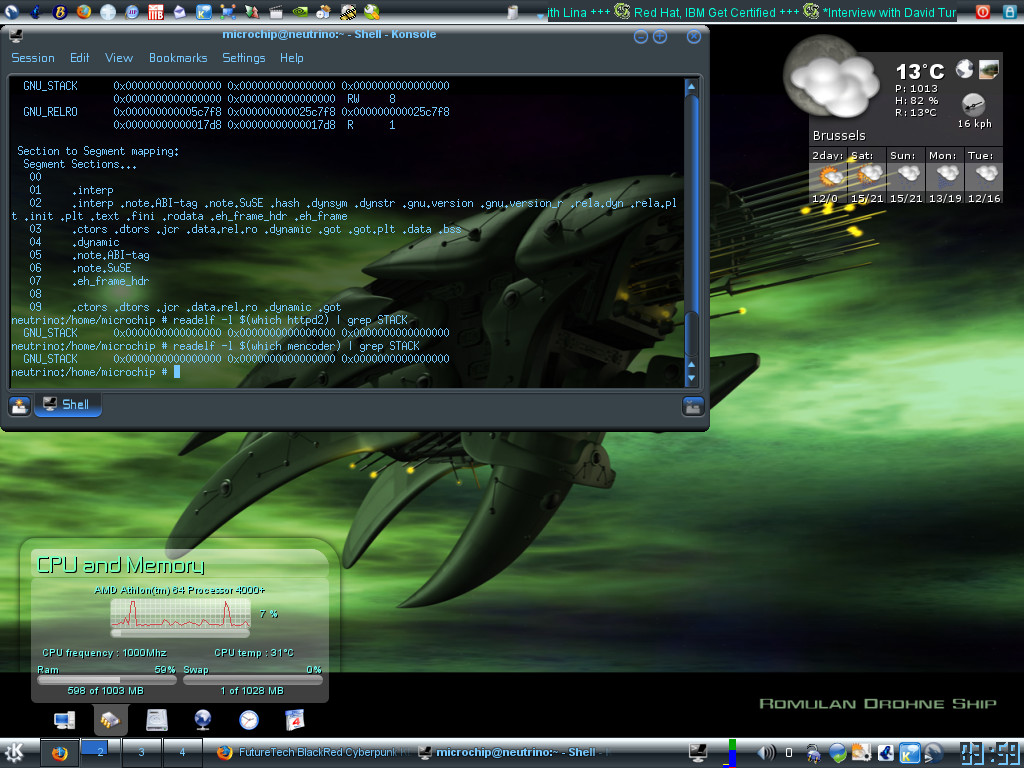Click the CPU usage graph in widget
The width and height of the screenshot is (1024, 768).
tap(180, 615)
